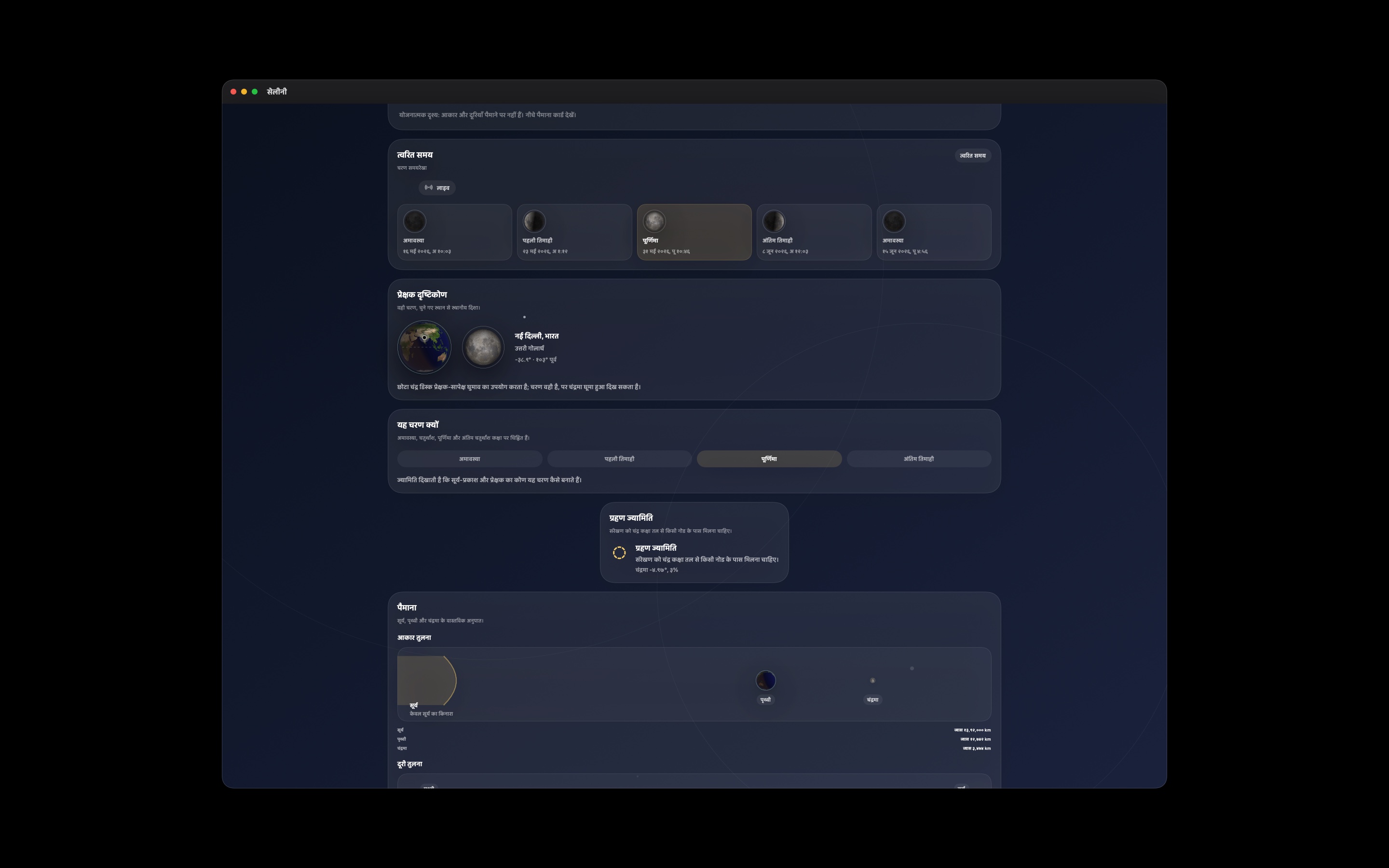Image resolution: width=1389 pixels, height=868 pixels.
Task: Switch to the अमावस्या tab under यह चरण क्यों
Action: (x=469, y=459)
